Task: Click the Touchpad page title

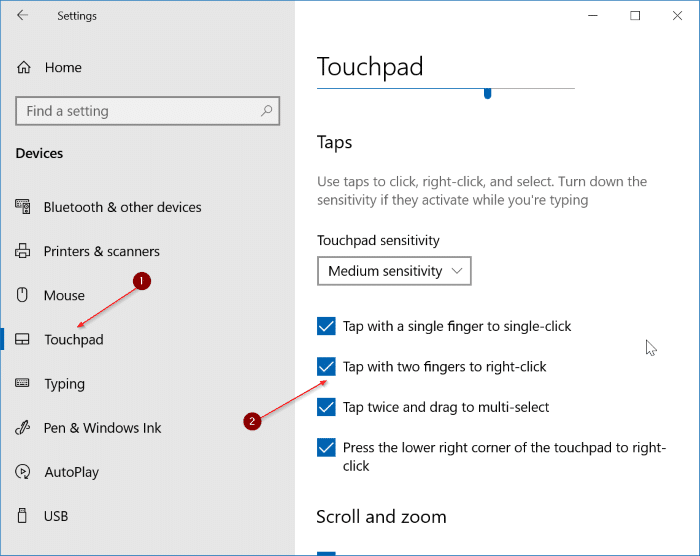Action: point(370,67)
